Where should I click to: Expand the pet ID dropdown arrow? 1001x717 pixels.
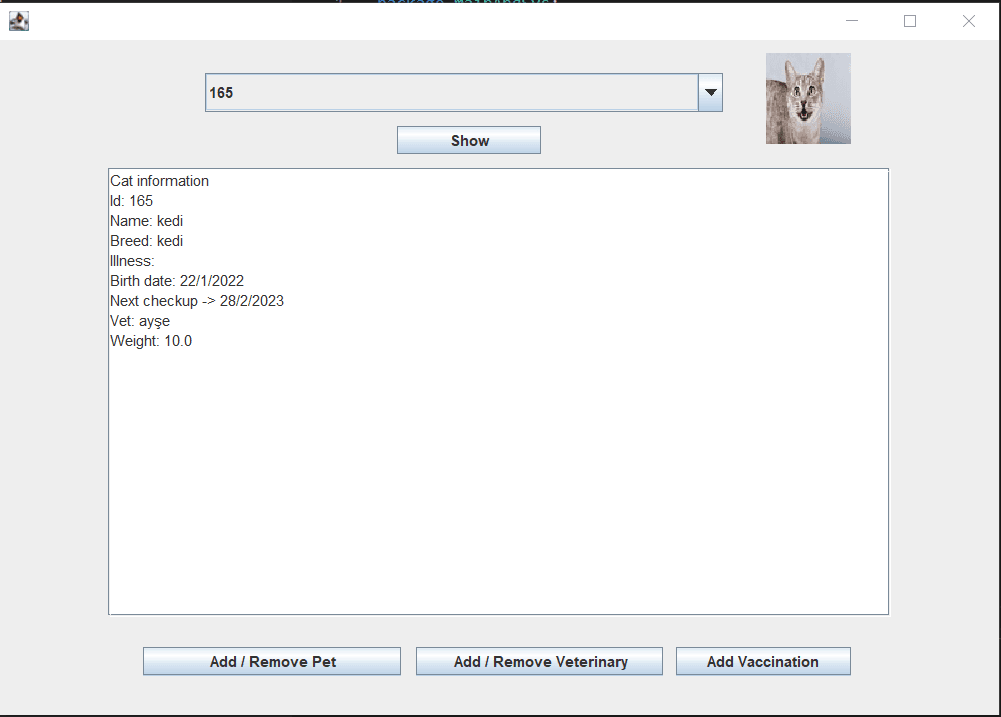pyautogui.click(x=710, y=92)
